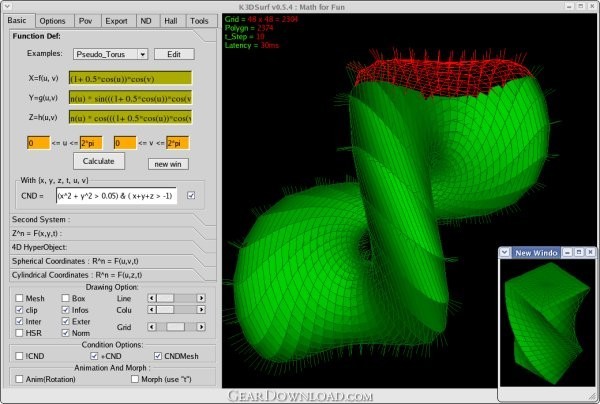600x404 pixels.
Task: Click into the Y=g(u,v) formula field
Action: coord(130,98)
